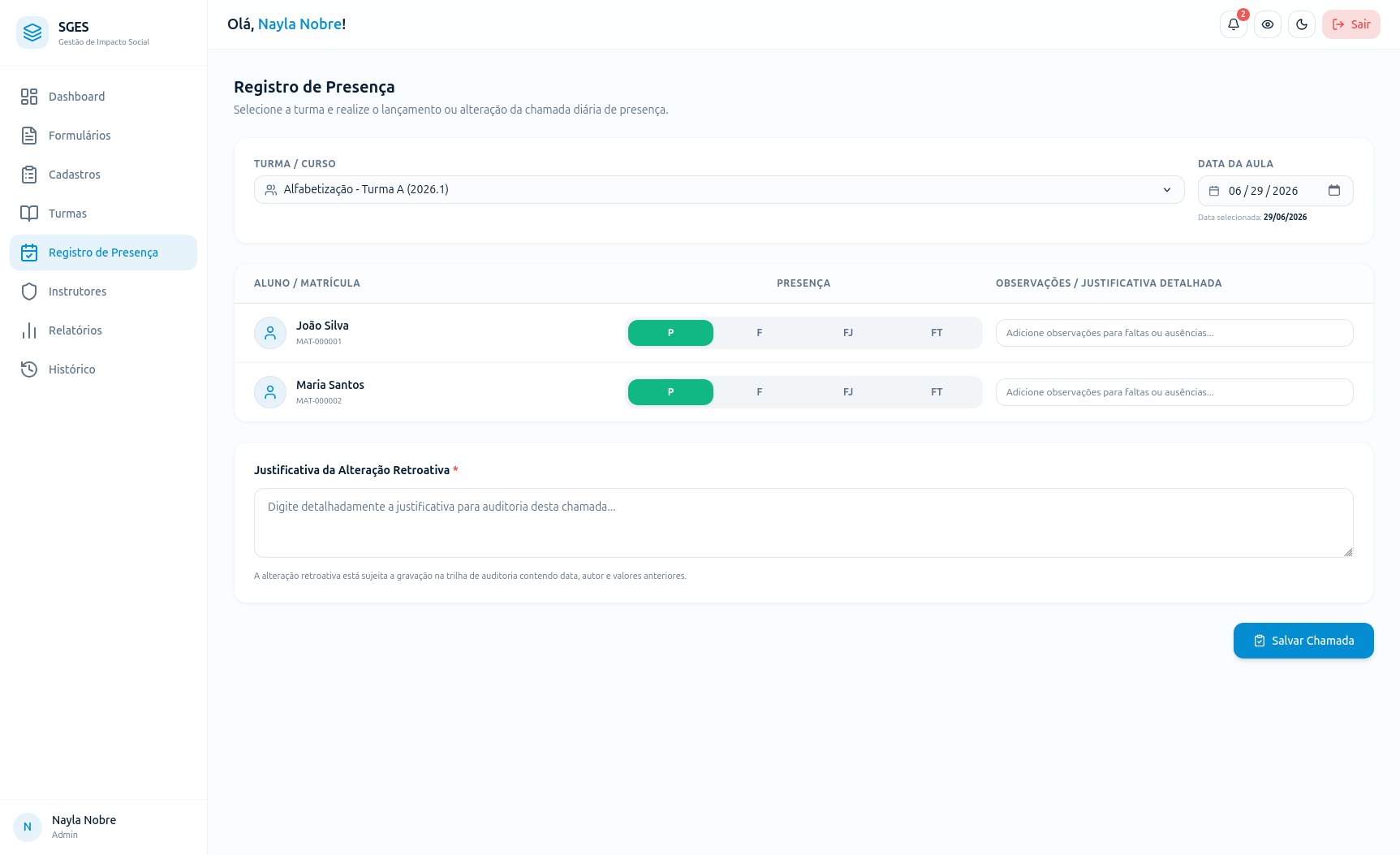1400x855 pixels.
Task: Switch to dark mode with moon icon
Action: (1302, 24)
